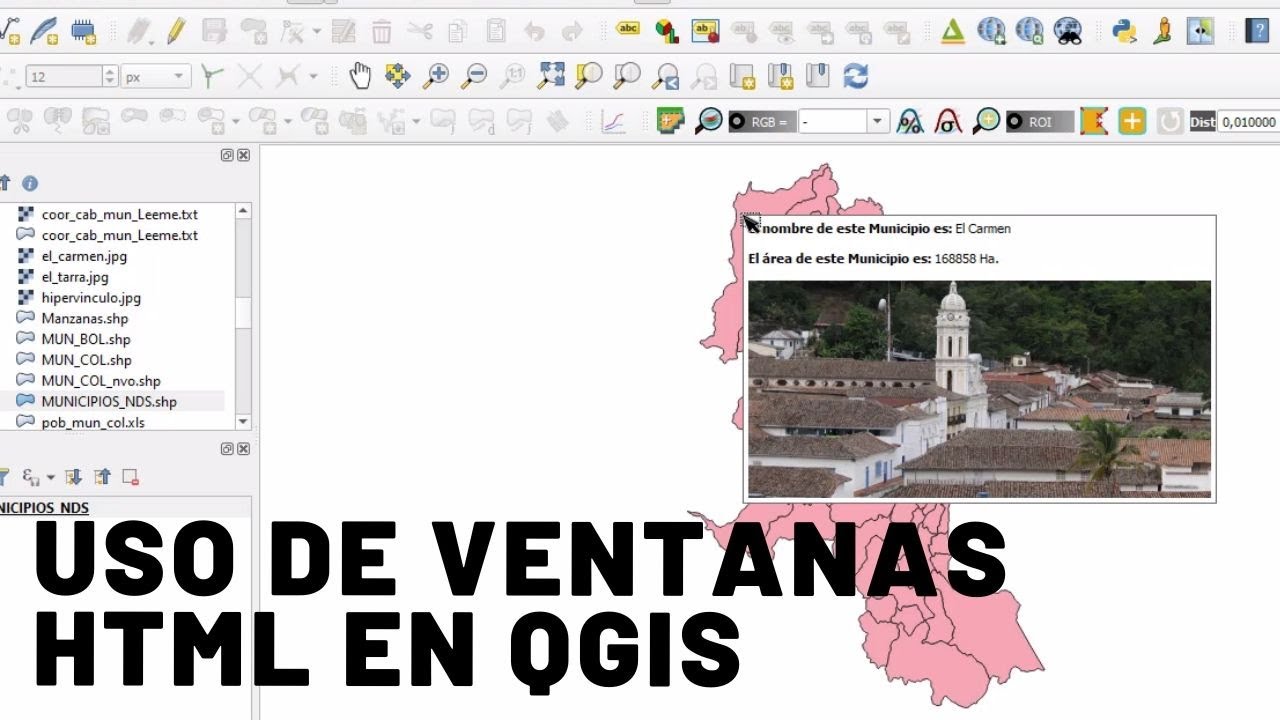Click the yellow abc labeling icon
Screen dimensions: 1280x720
pos(628,29)
